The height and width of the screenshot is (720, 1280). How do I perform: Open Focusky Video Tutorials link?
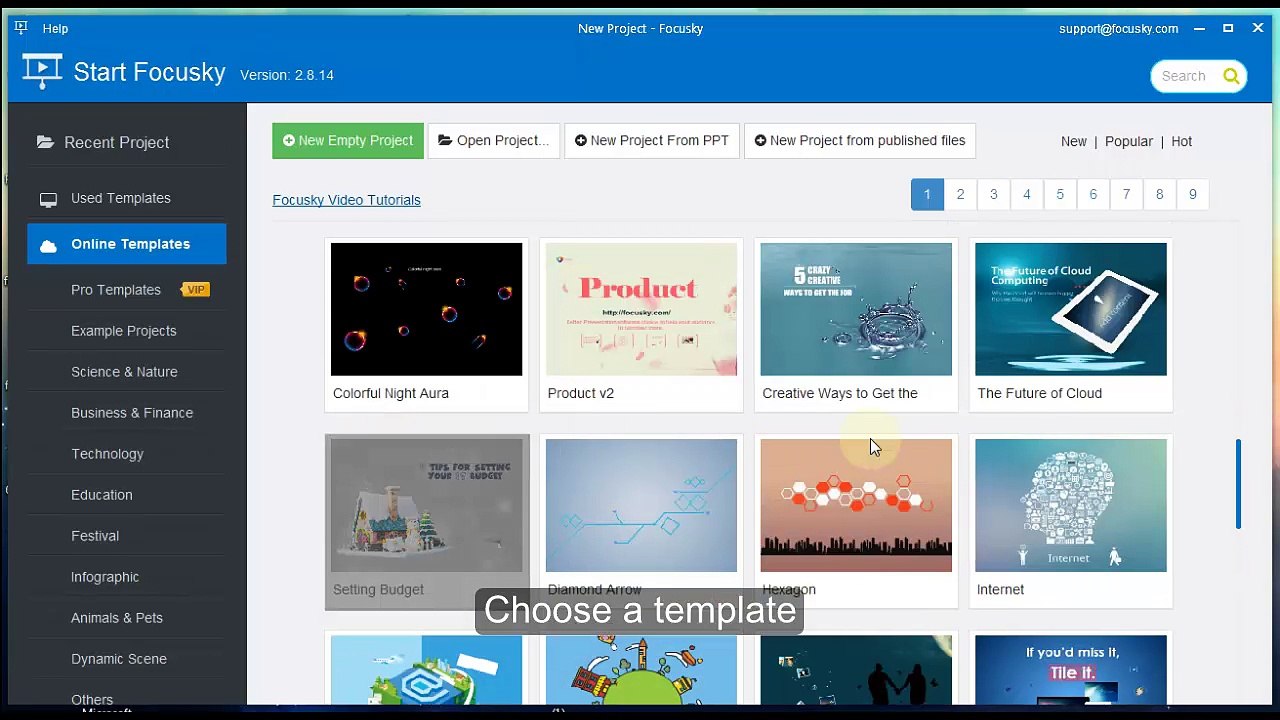click(x=346, y=200)
